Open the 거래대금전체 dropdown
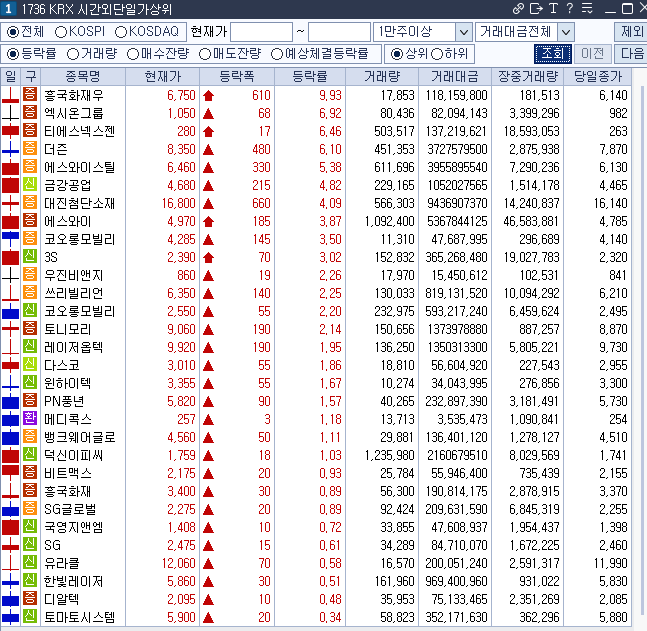The image size is (647, 631). 566,32
